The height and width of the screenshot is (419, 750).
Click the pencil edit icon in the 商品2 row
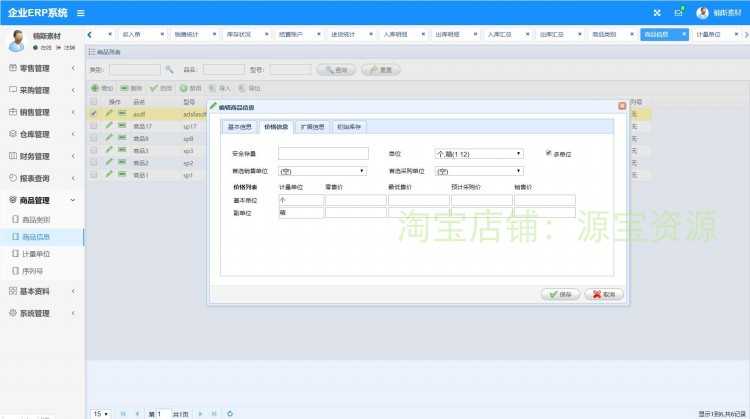[109, 162]
